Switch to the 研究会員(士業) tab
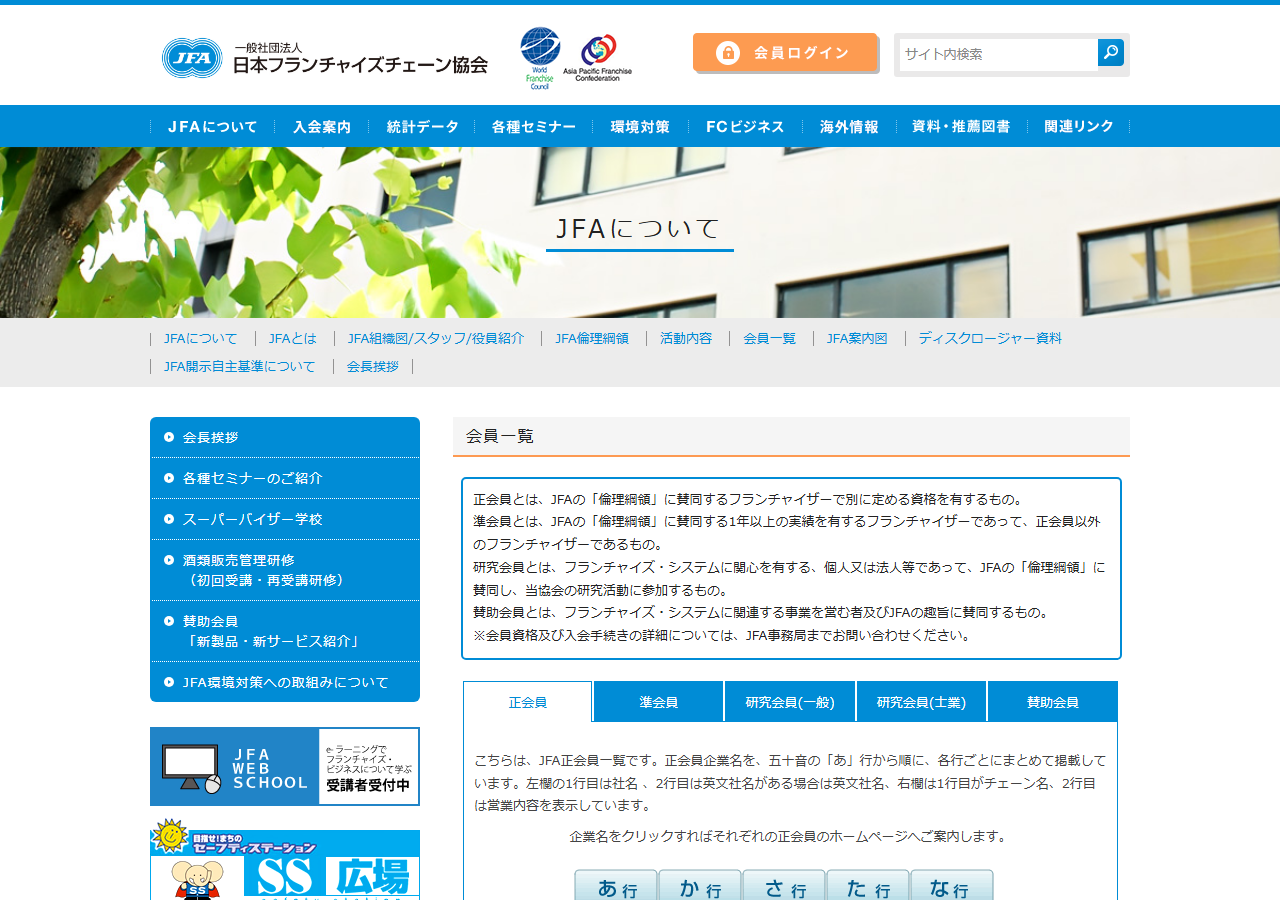Screen dimensions: 1280x900 point(921,702)
